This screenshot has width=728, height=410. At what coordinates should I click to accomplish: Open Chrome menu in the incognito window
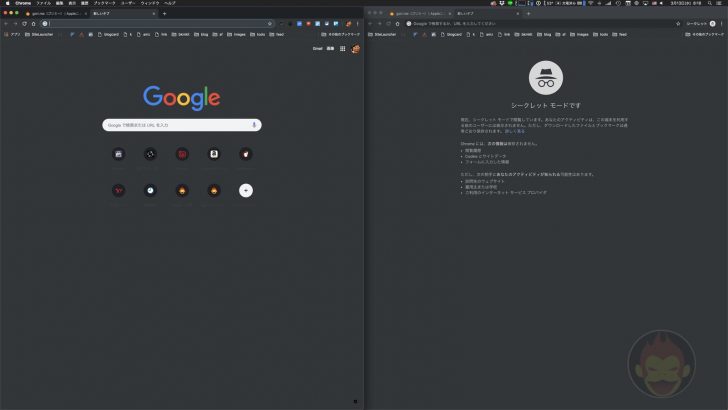pyautogui.click(x=722, y=24)
